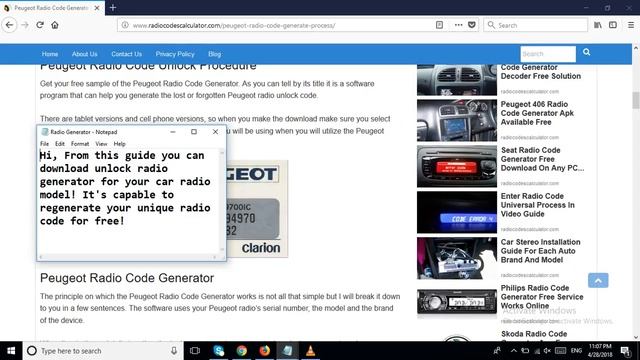Save page to Pocket icon
The image size is (640, 360).
(x=472, y=25)
